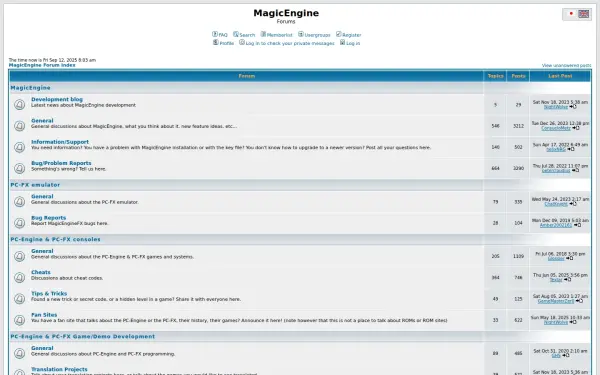600x375 pixels.
Task: Open the Cheats forum
Action: [41, 272]
